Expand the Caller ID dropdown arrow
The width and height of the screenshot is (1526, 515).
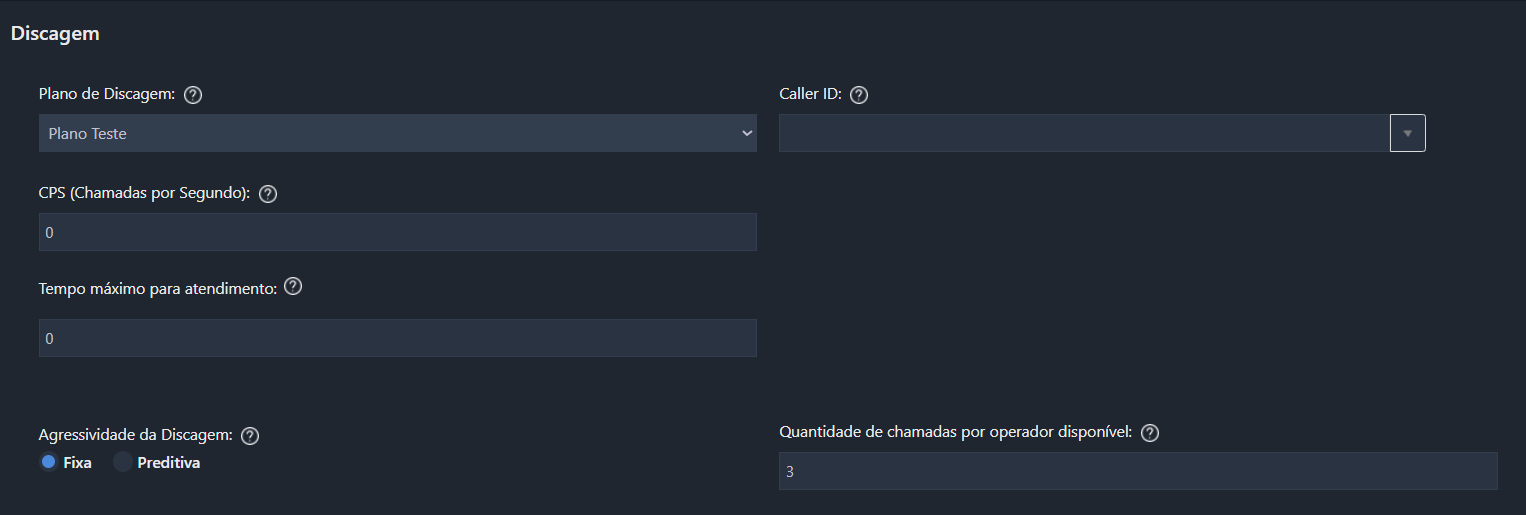1407,133
